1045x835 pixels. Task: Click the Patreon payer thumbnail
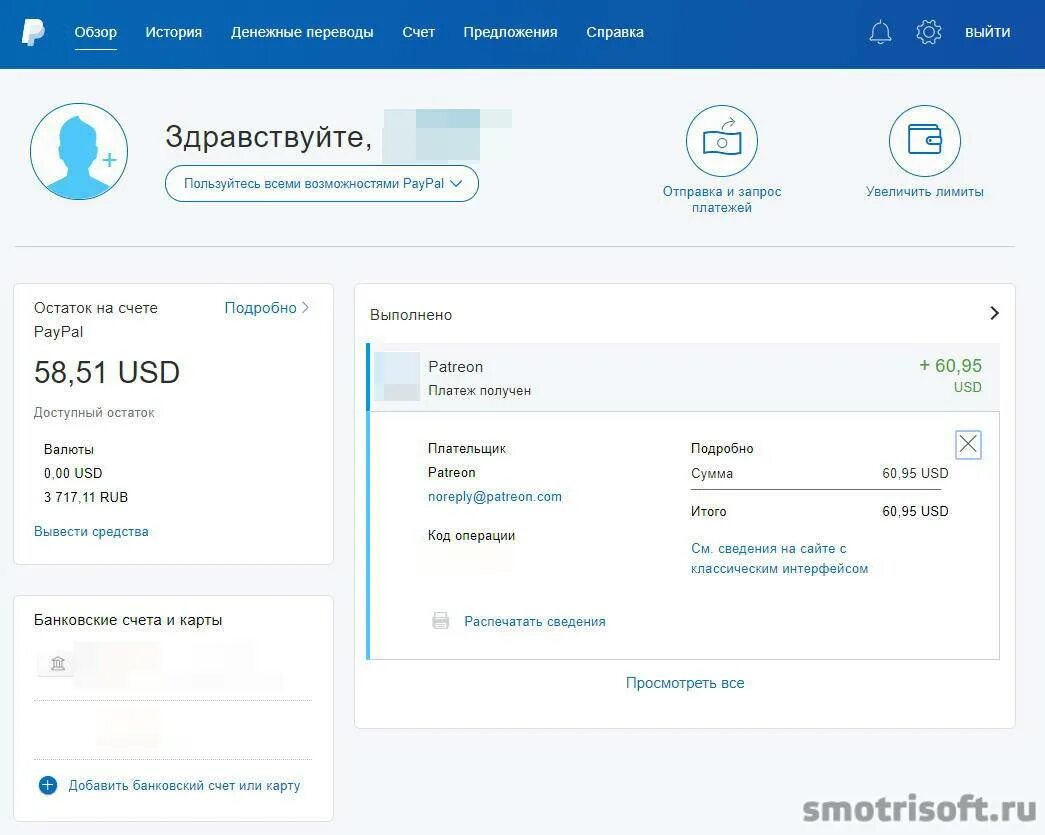coord(397,377)
